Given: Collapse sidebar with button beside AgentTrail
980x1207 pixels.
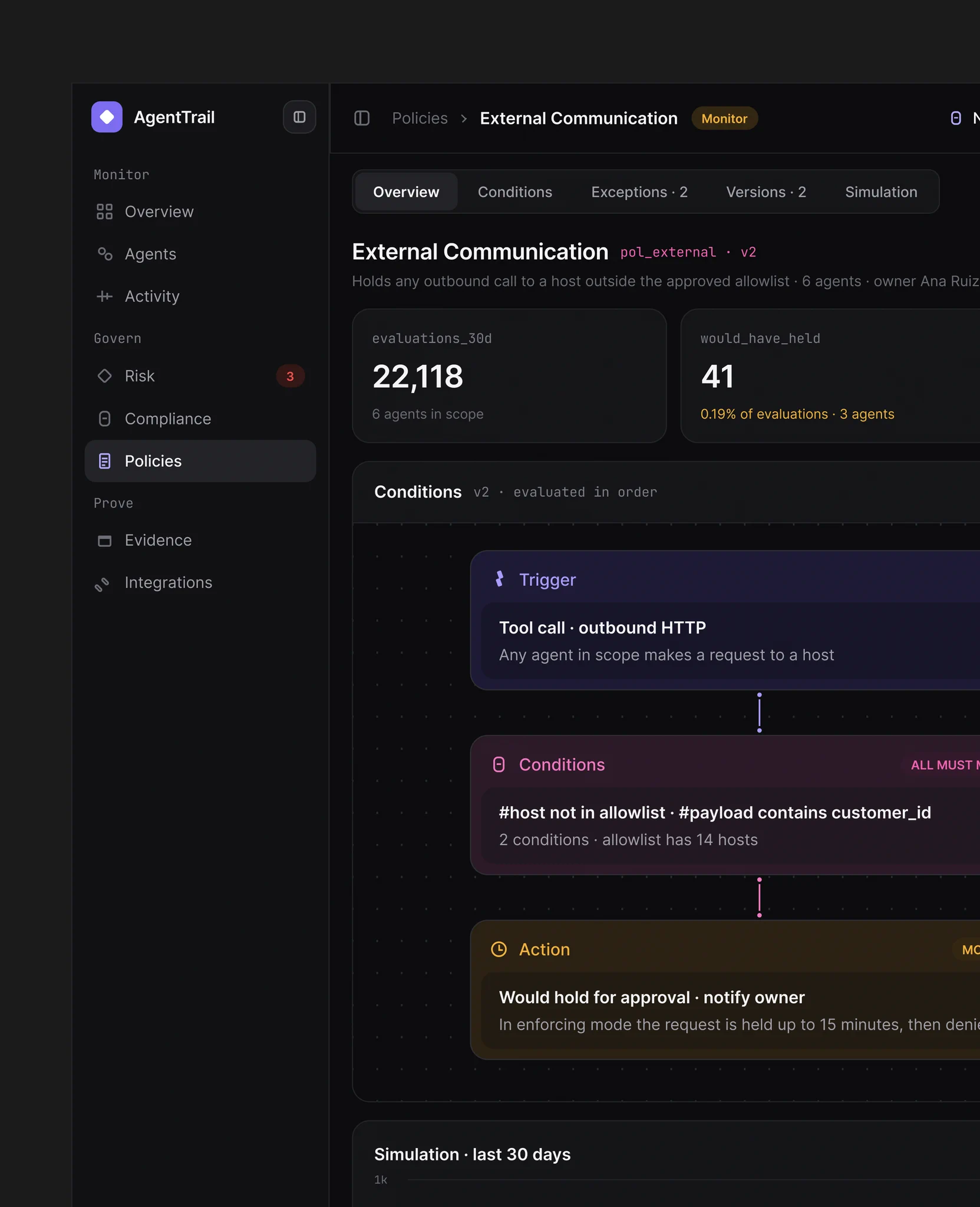Looking at the screenshot, I should tap(299, 117).
